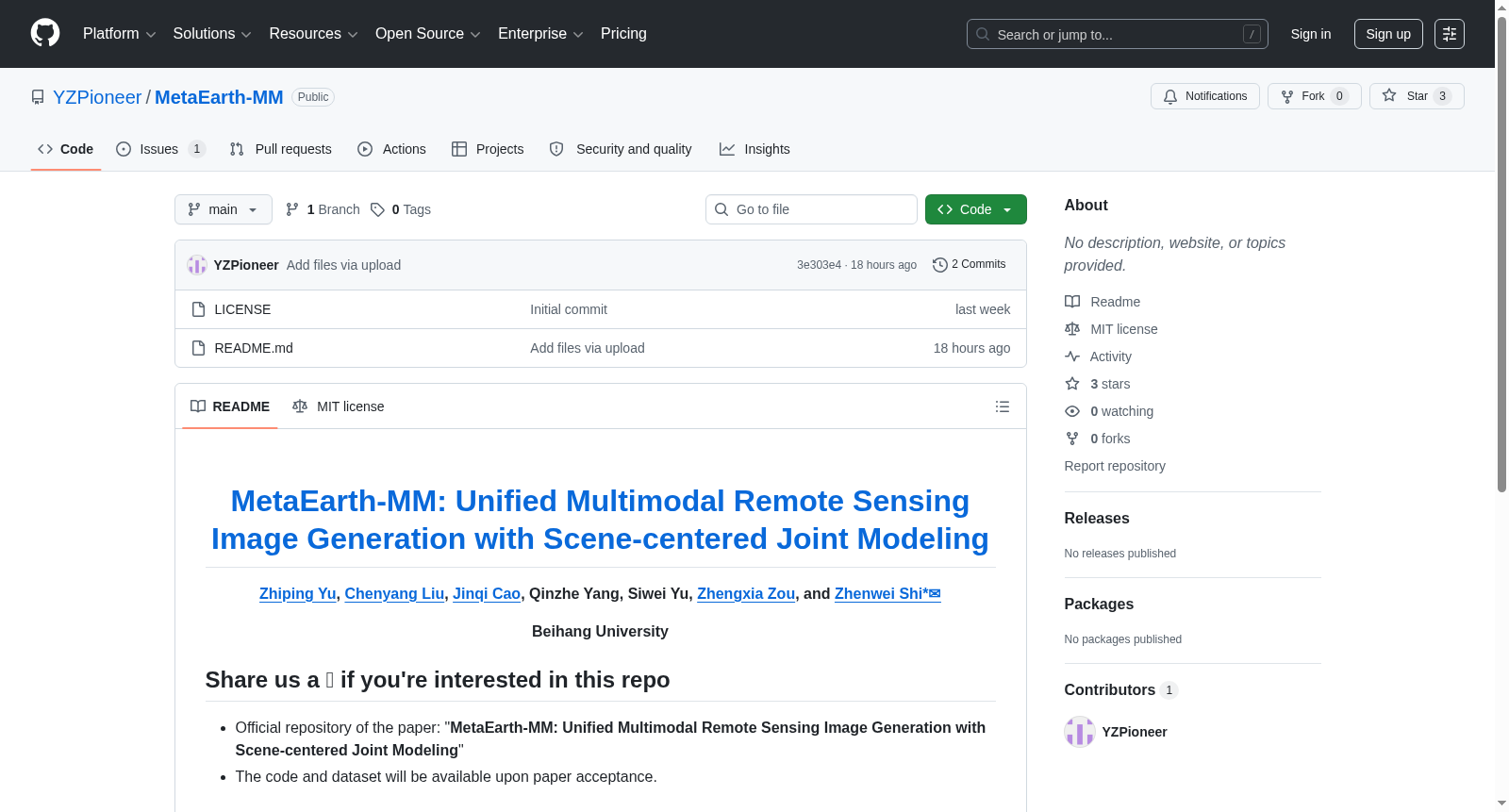Click the Search or jump to field
The image size is (1509, 812).
pos(1118,34)
